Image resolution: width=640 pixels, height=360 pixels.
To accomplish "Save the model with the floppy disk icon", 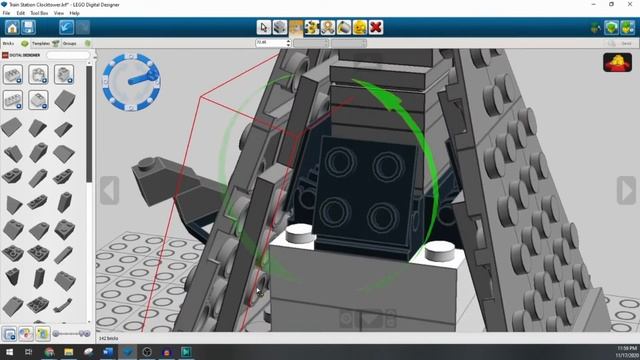I will [28, 27].
